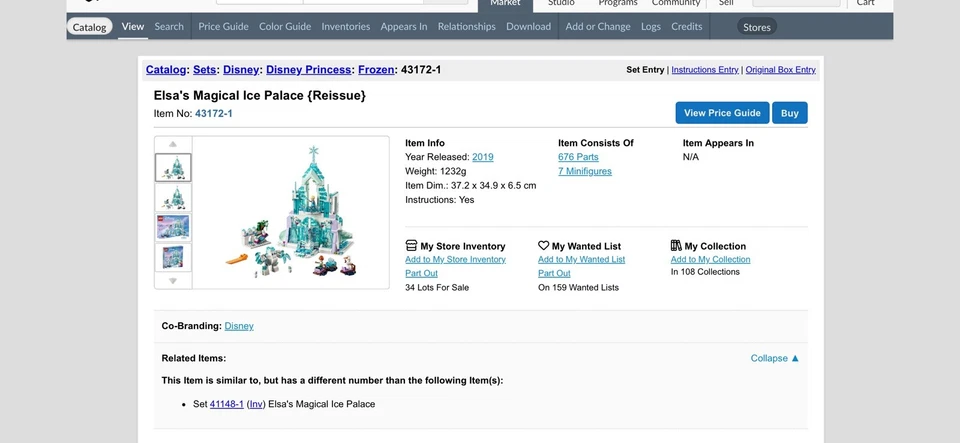Click '34 Lots For Sale' text
The width and height of the screenshot is (960, 443).
click(437, 287)
